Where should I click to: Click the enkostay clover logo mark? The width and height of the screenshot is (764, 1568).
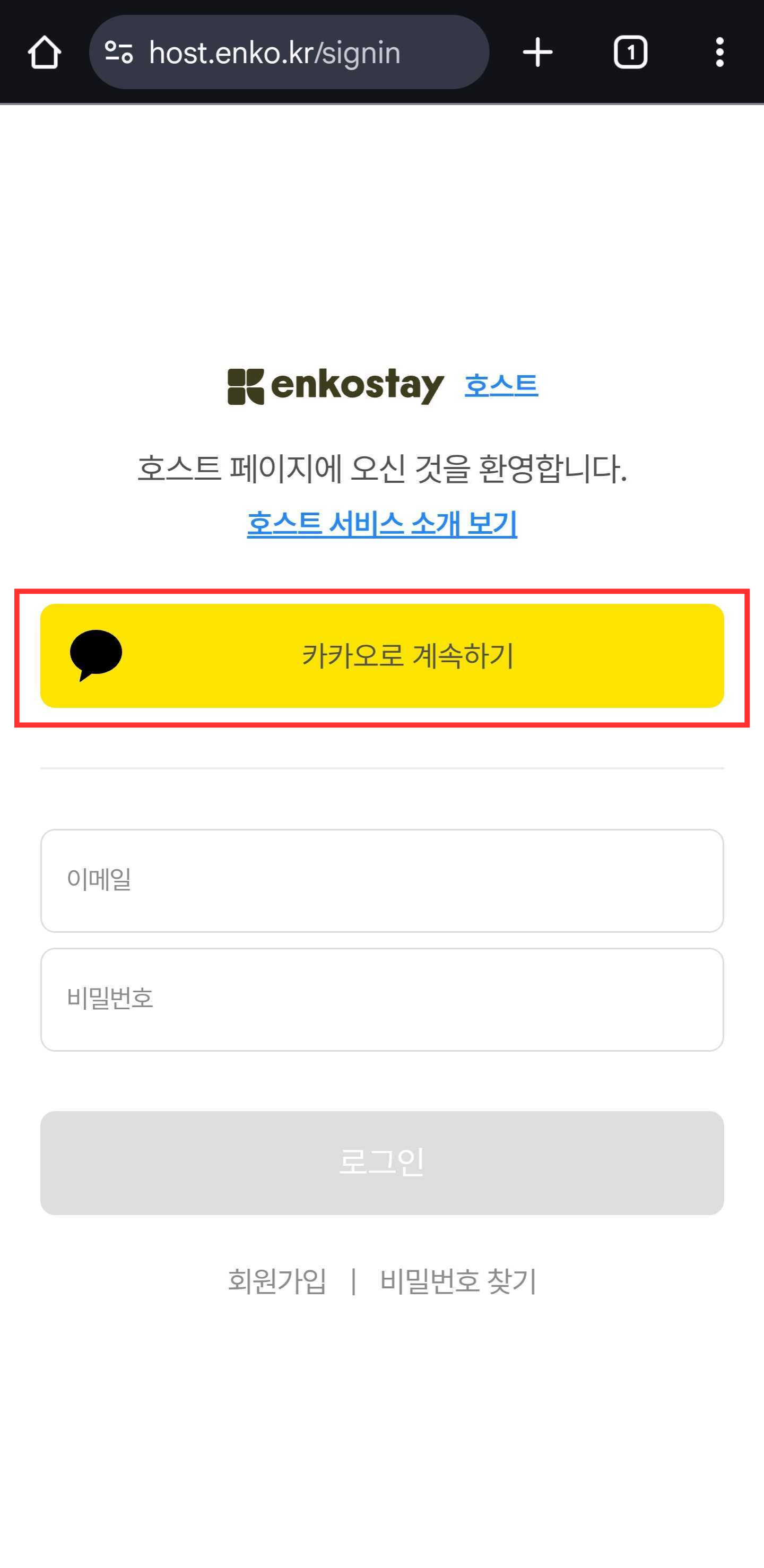[246, 386]
